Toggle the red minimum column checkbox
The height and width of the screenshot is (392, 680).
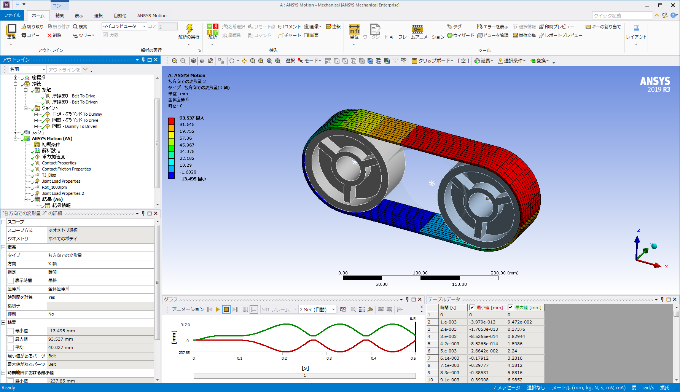(x=472, y=307)
